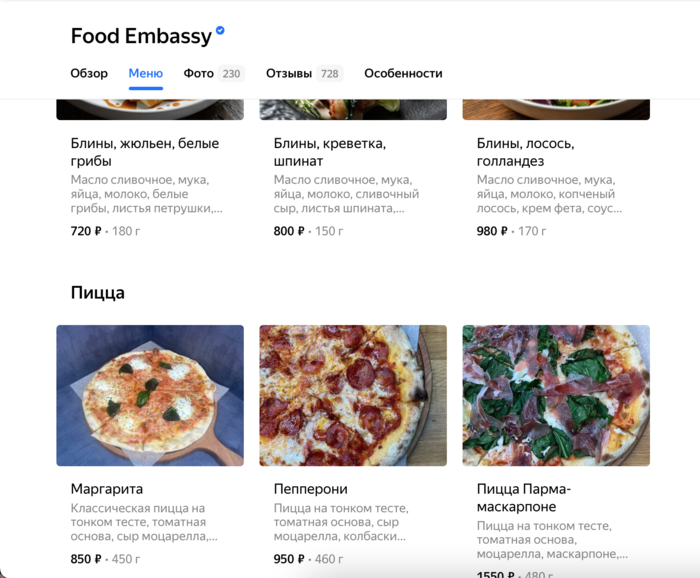Open the Обзор tab

(89, 73)
